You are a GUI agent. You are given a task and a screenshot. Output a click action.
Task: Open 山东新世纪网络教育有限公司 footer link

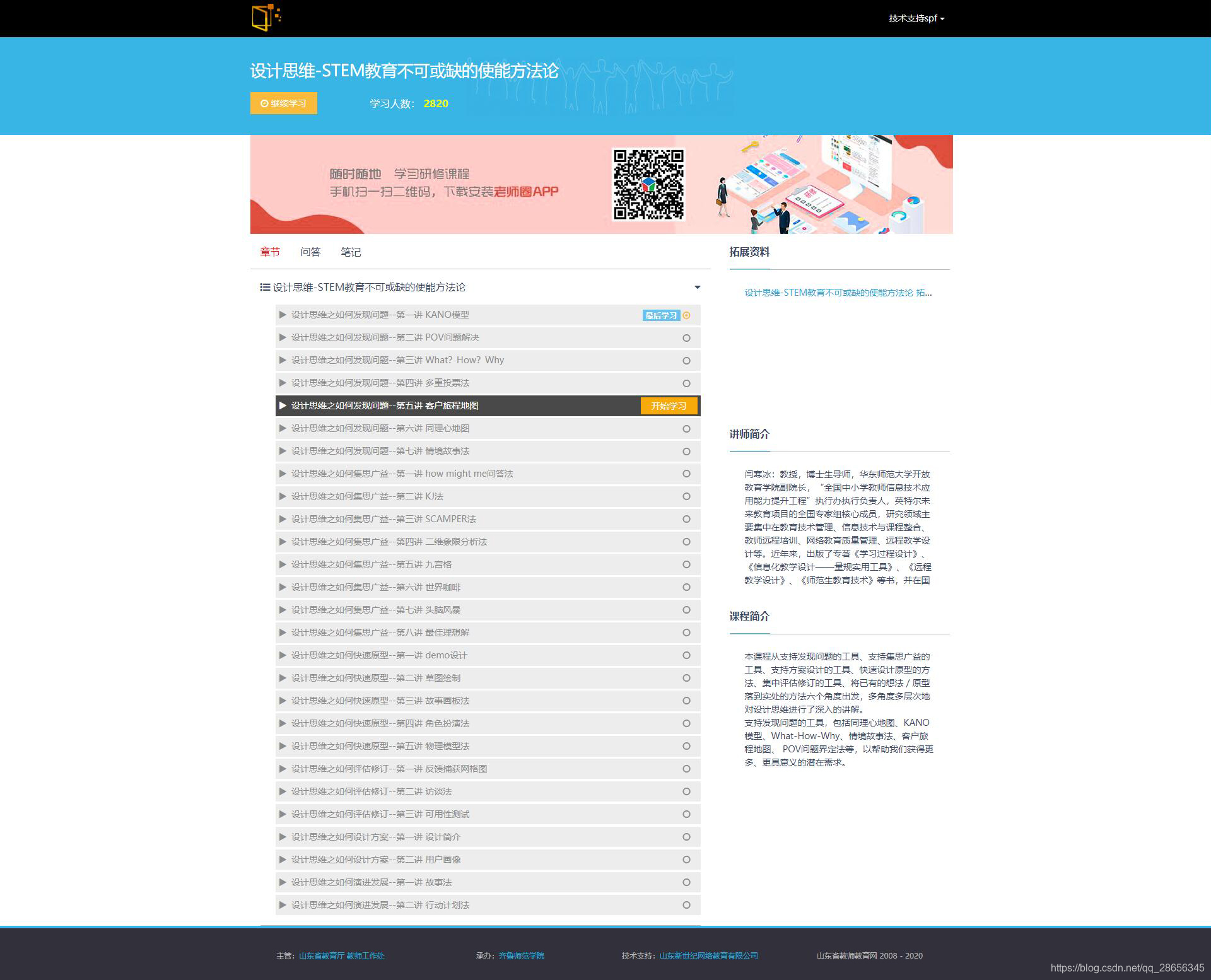(x=708, y=956)
